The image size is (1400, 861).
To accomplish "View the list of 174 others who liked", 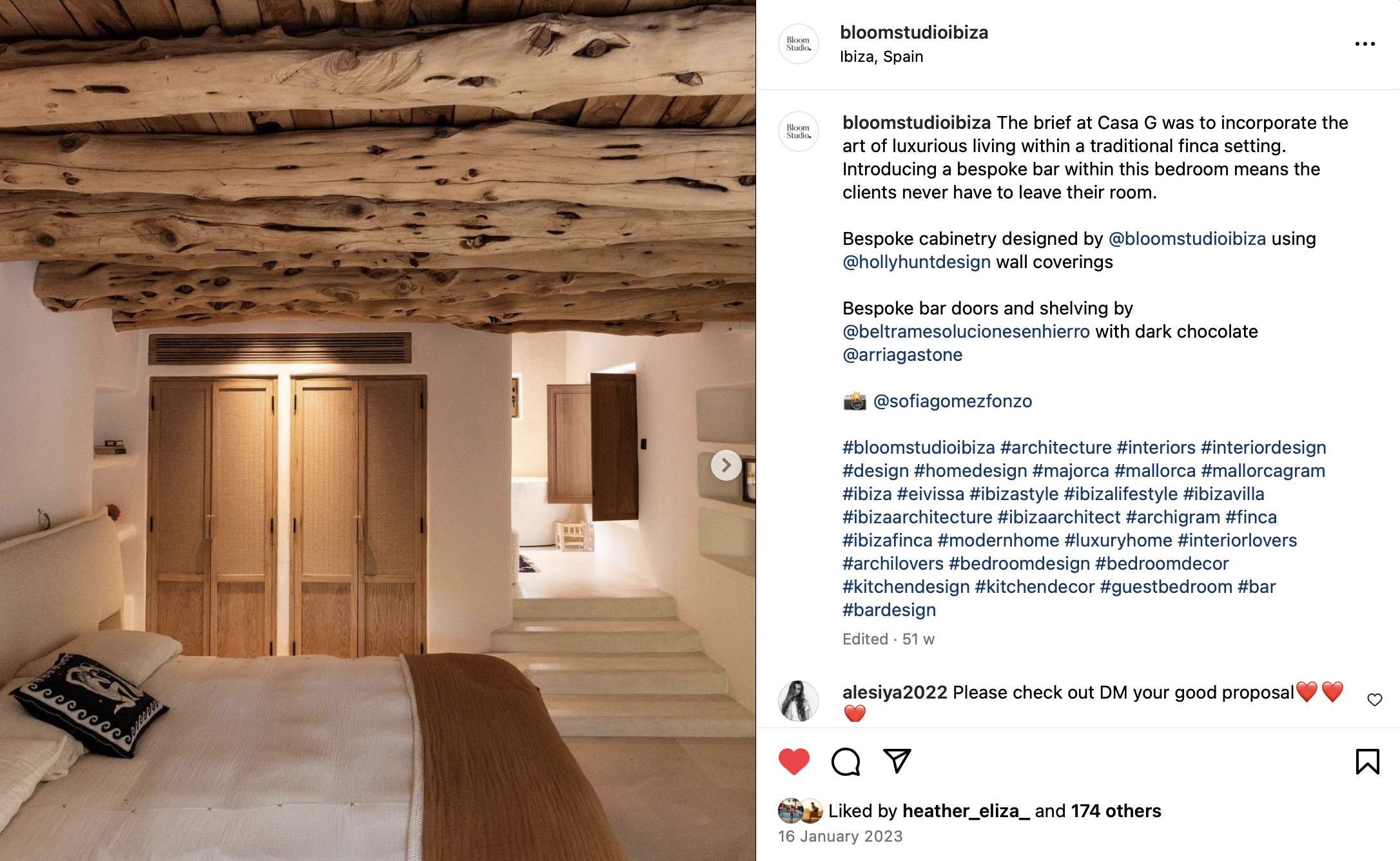I will tap(1116, 811).
